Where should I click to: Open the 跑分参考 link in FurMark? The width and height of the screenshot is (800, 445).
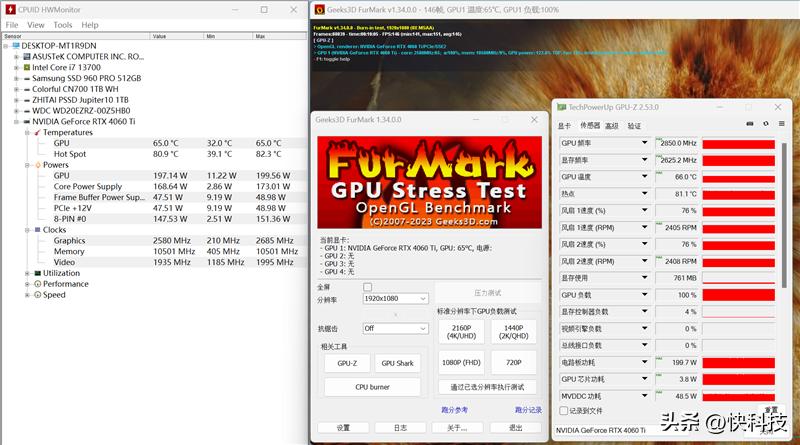coord(455,410)
